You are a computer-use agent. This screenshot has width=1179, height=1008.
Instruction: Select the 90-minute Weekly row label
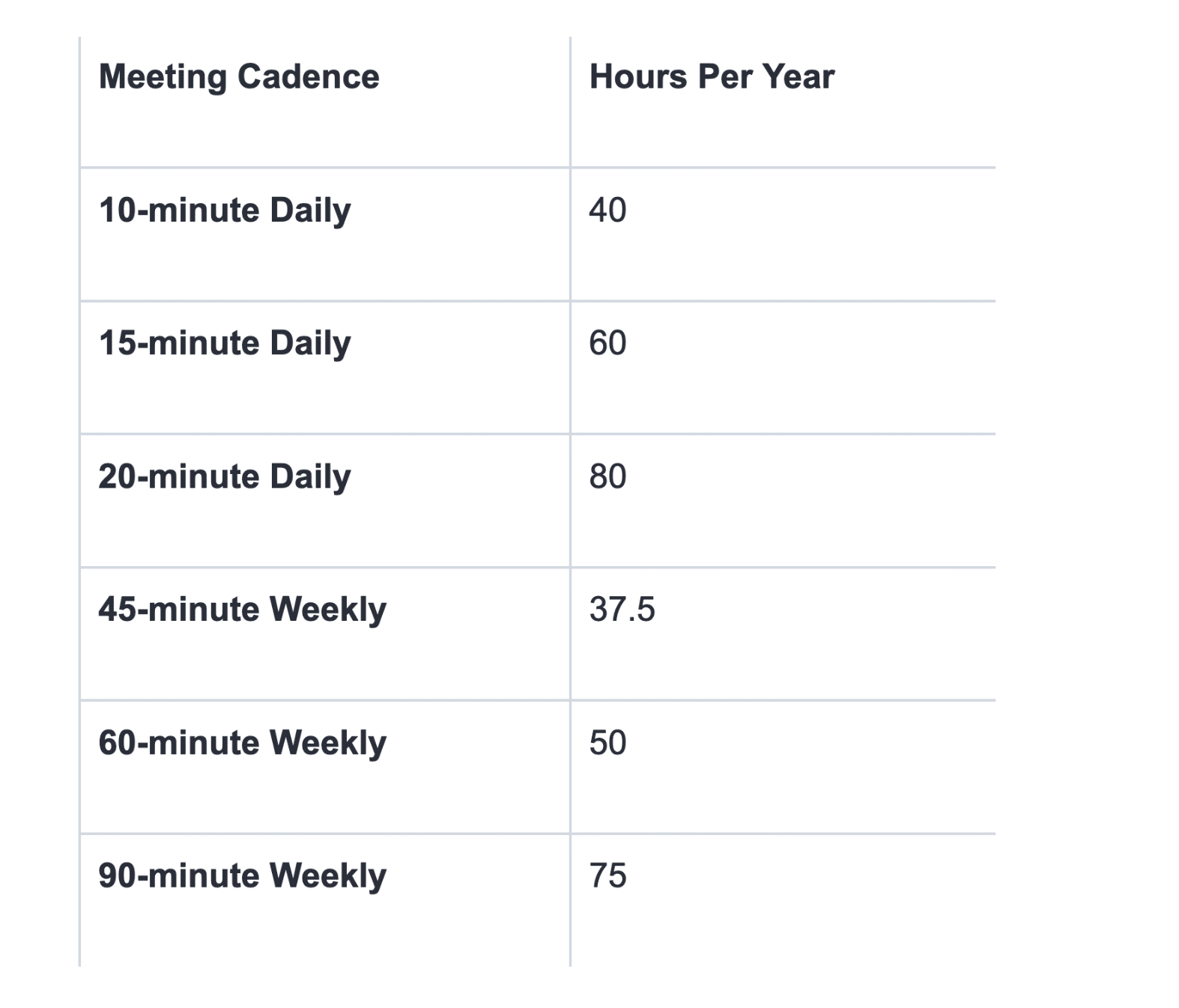(x=243, y=876)
